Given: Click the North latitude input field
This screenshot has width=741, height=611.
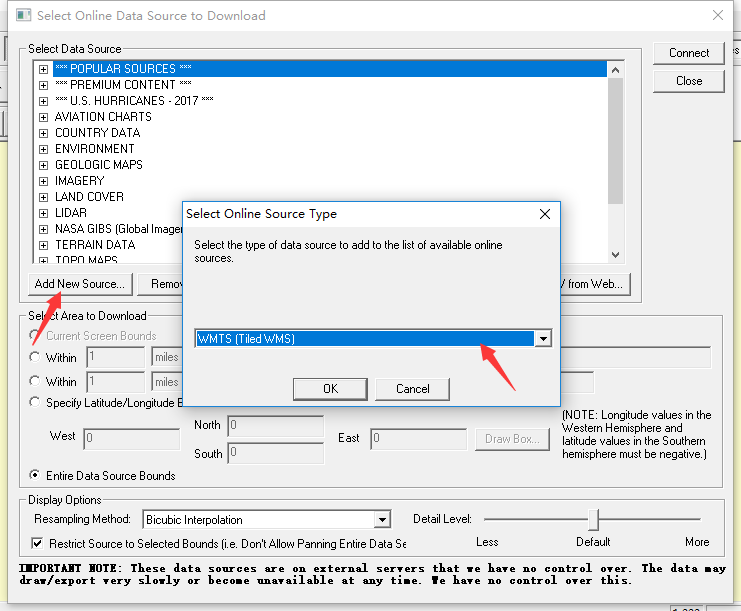Looking at the screenshot, I should (275, 425).
